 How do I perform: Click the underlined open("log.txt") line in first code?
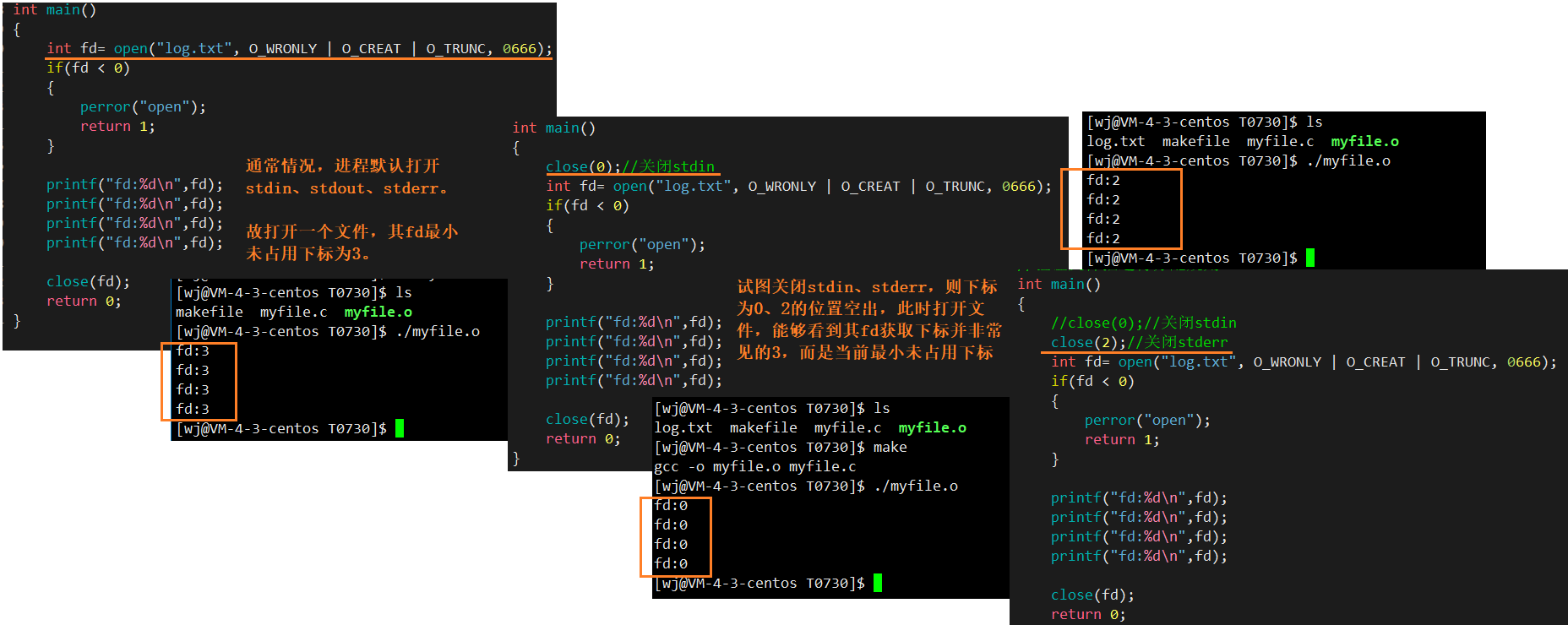299,49
